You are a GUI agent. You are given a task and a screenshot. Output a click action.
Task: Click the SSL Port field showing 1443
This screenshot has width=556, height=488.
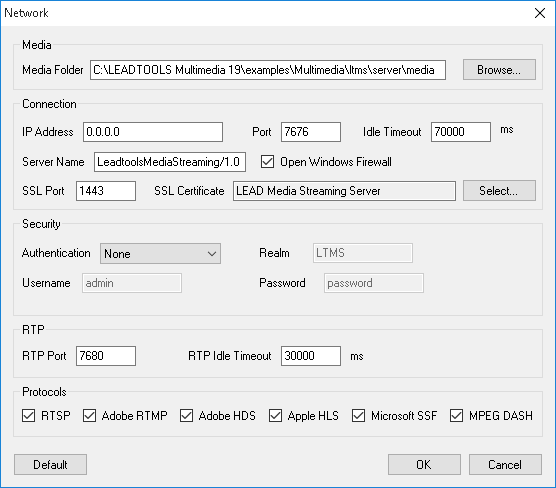[x=106, y=191]
